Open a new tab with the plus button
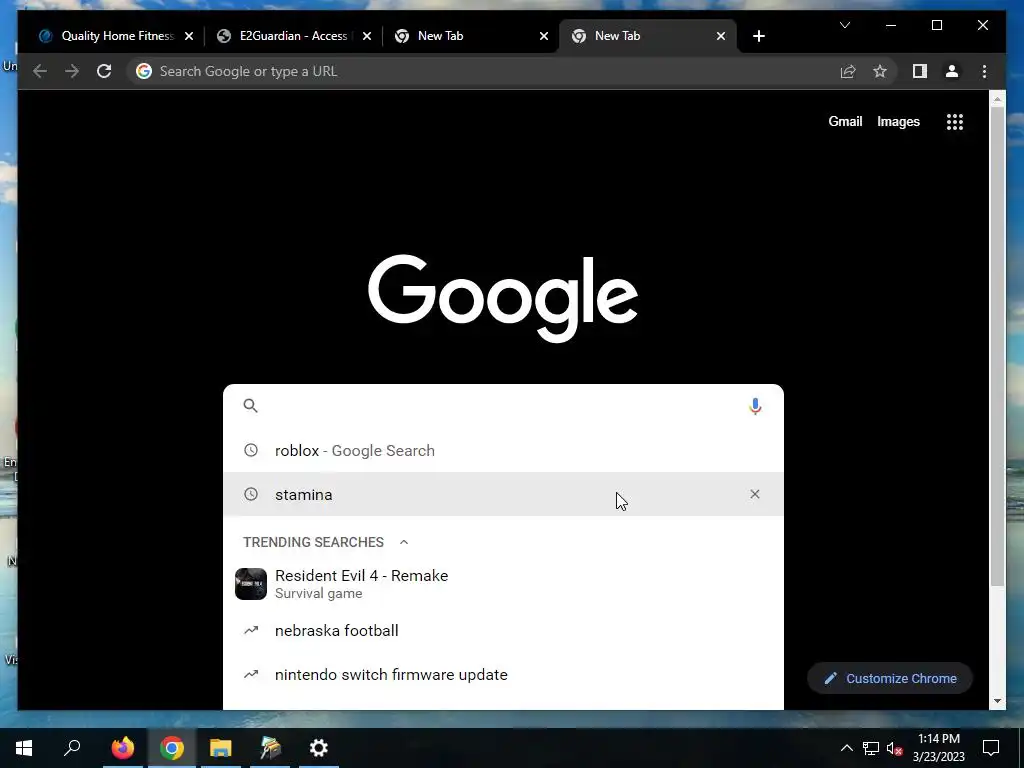 (758, 37)
